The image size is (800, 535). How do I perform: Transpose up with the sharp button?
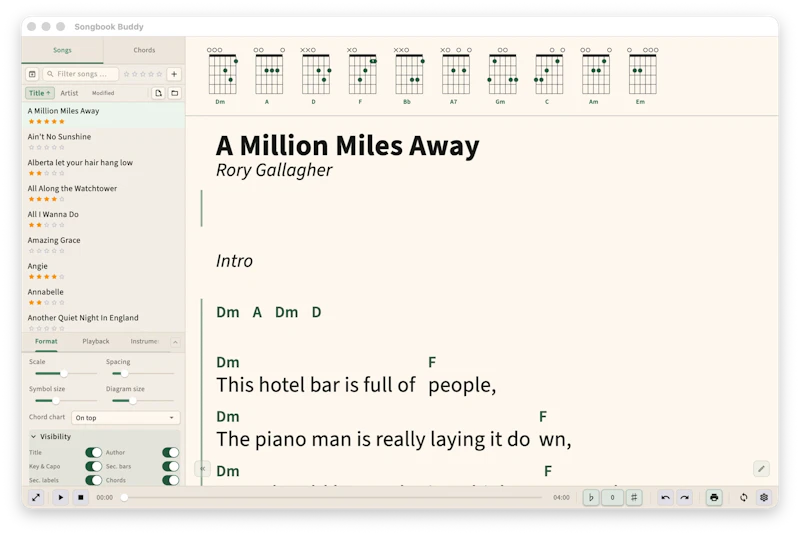click(634, 497)
